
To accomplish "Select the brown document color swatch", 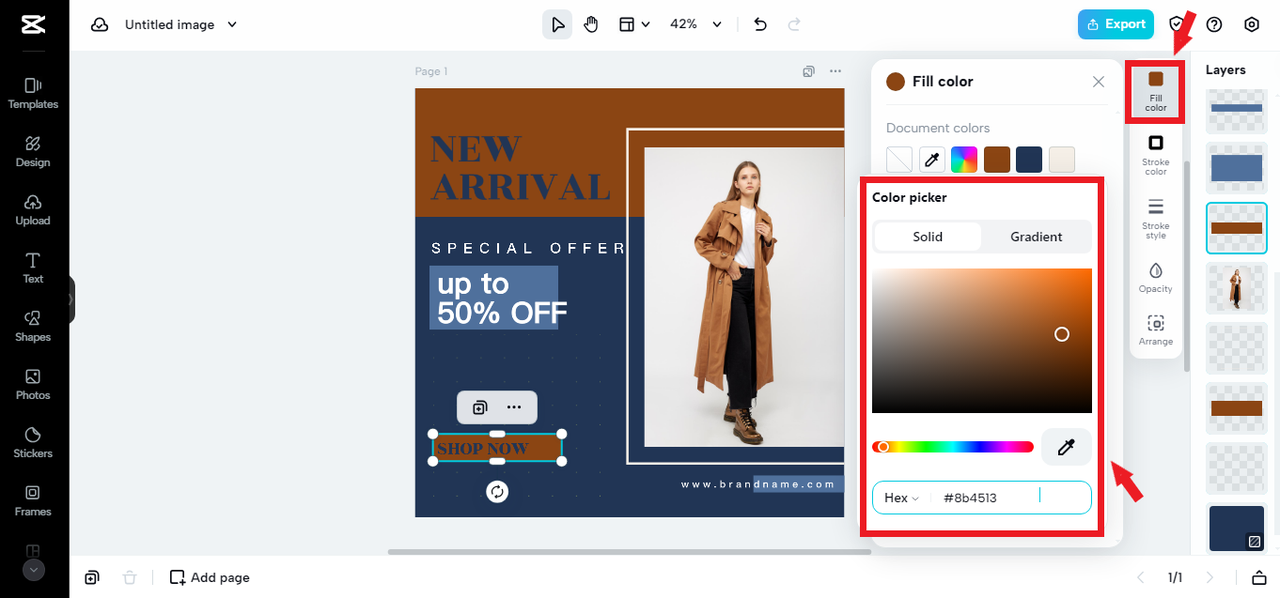I will click(997, 159).
